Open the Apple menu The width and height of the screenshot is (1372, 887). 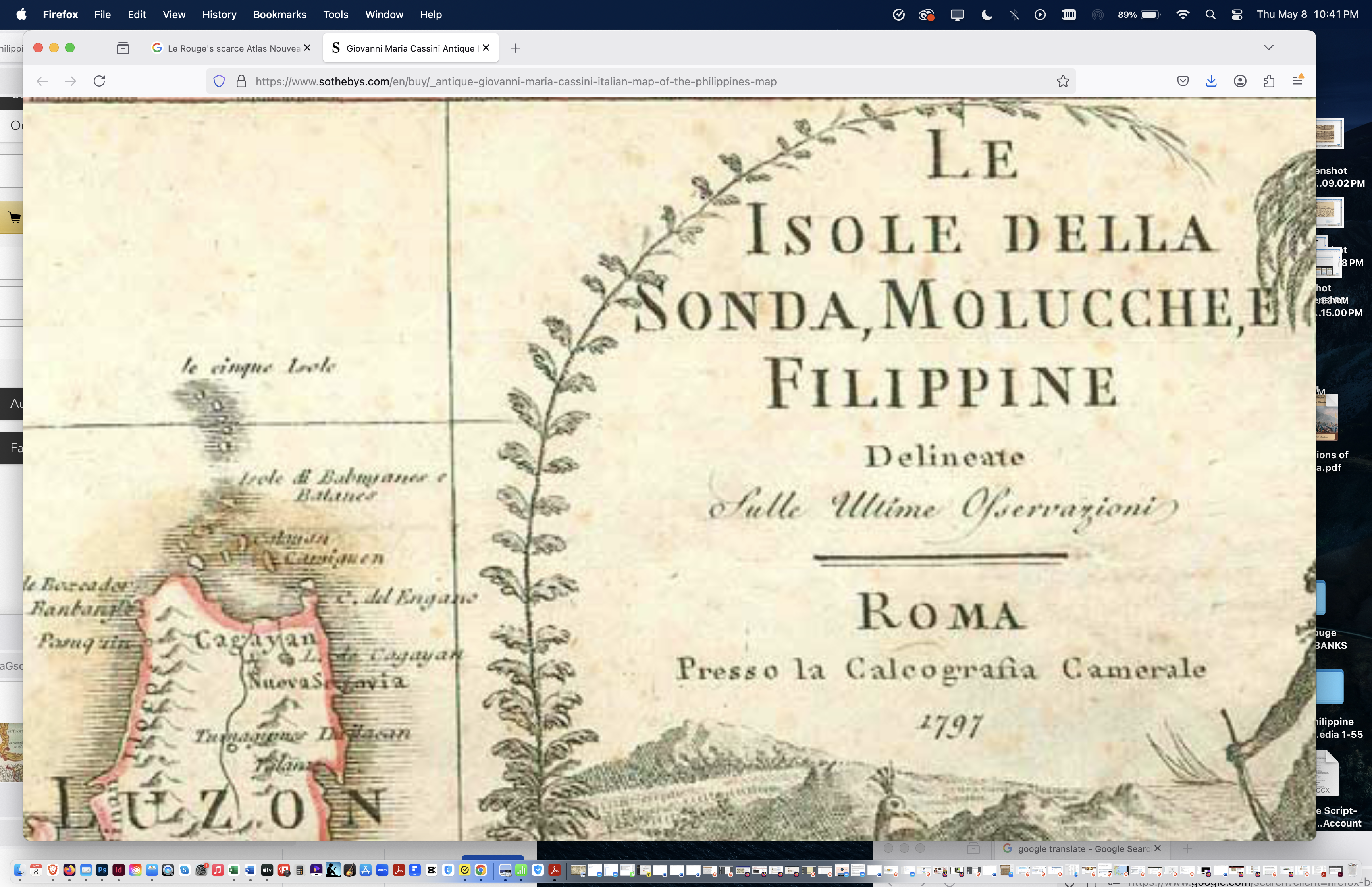coord(21,14)
